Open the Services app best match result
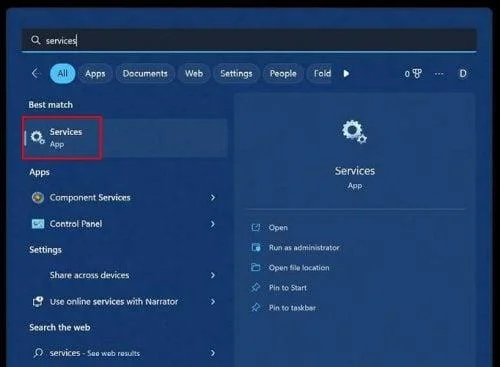The height and width of the screenshot is (367, 500). click(125, 138)
